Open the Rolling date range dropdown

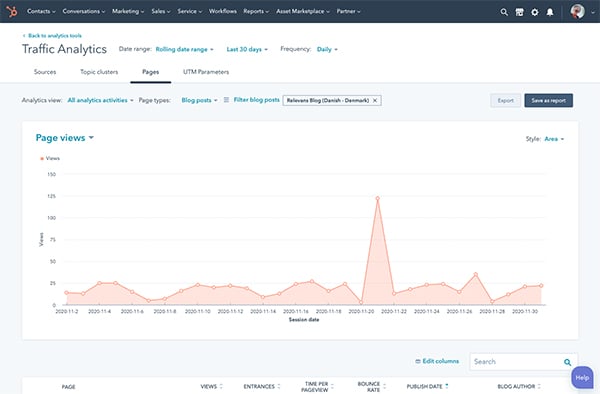(x=184, y=49)
